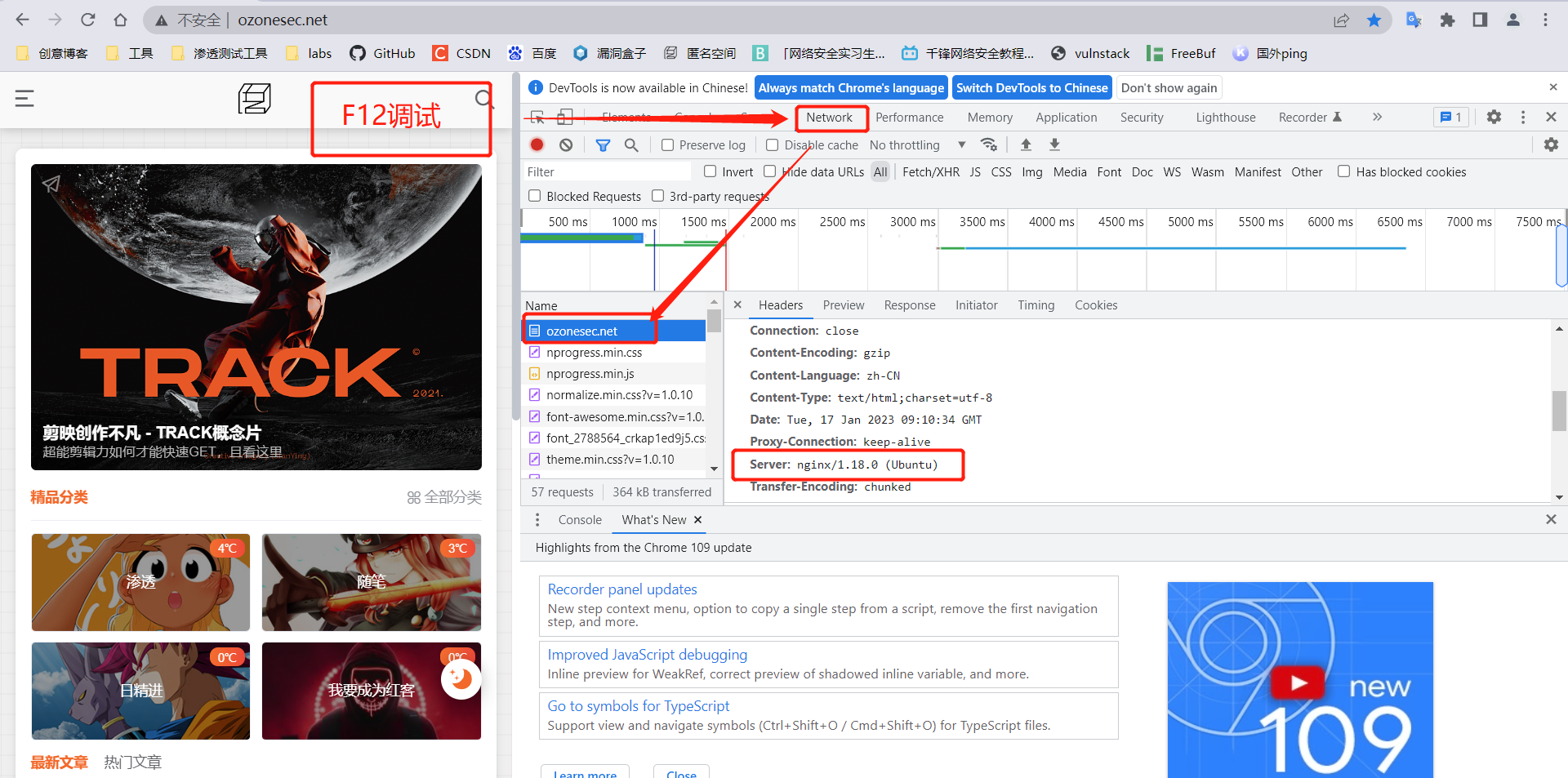Select theme.min.css request row
The width and height of the screenshot is (1568, 778).
click(x=614, y=460)
